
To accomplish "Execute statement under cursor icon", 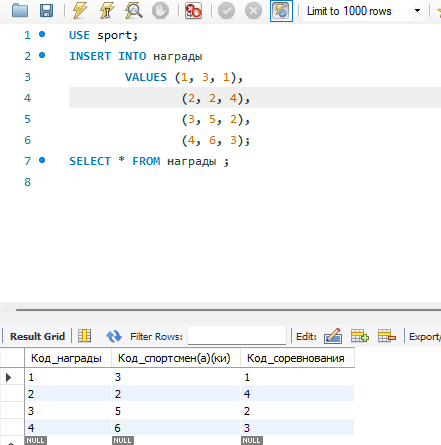I will [x=106, y=11].
